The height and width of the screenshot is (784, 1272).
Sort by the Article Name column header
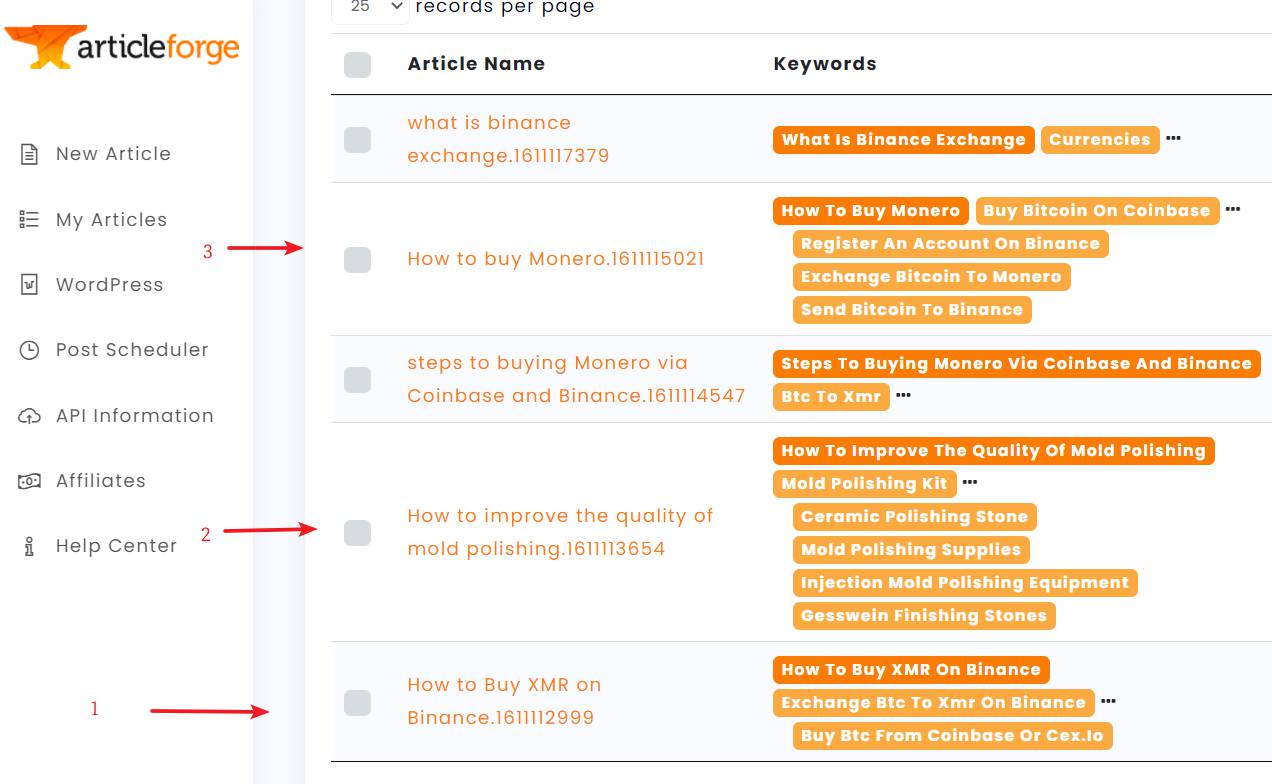(x=476, y=64)
